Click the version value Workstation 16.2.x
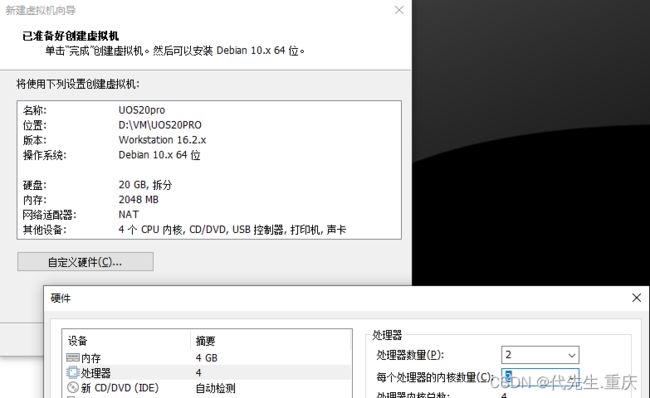The width and height of the screenshot is (650, 398). pos(162,140)
